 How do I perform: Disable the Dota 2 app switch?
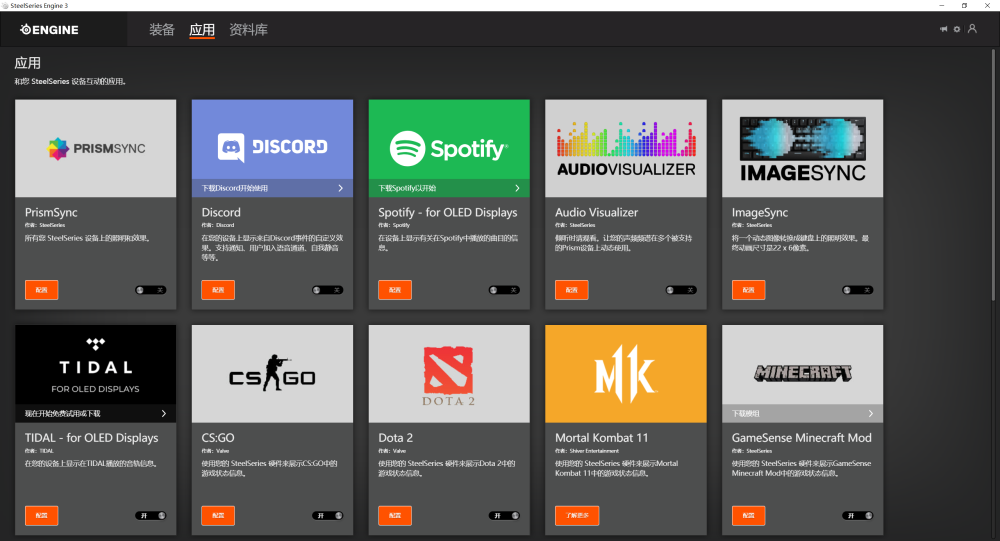pyautogui.click(x=504, y=515)
